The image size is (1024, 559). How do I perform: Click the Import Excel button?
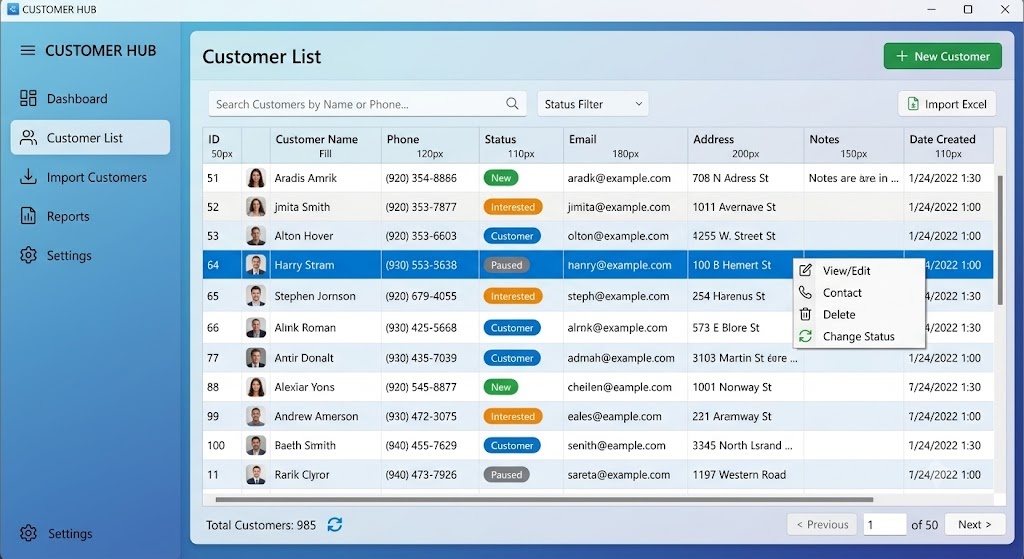pos(947,104)
